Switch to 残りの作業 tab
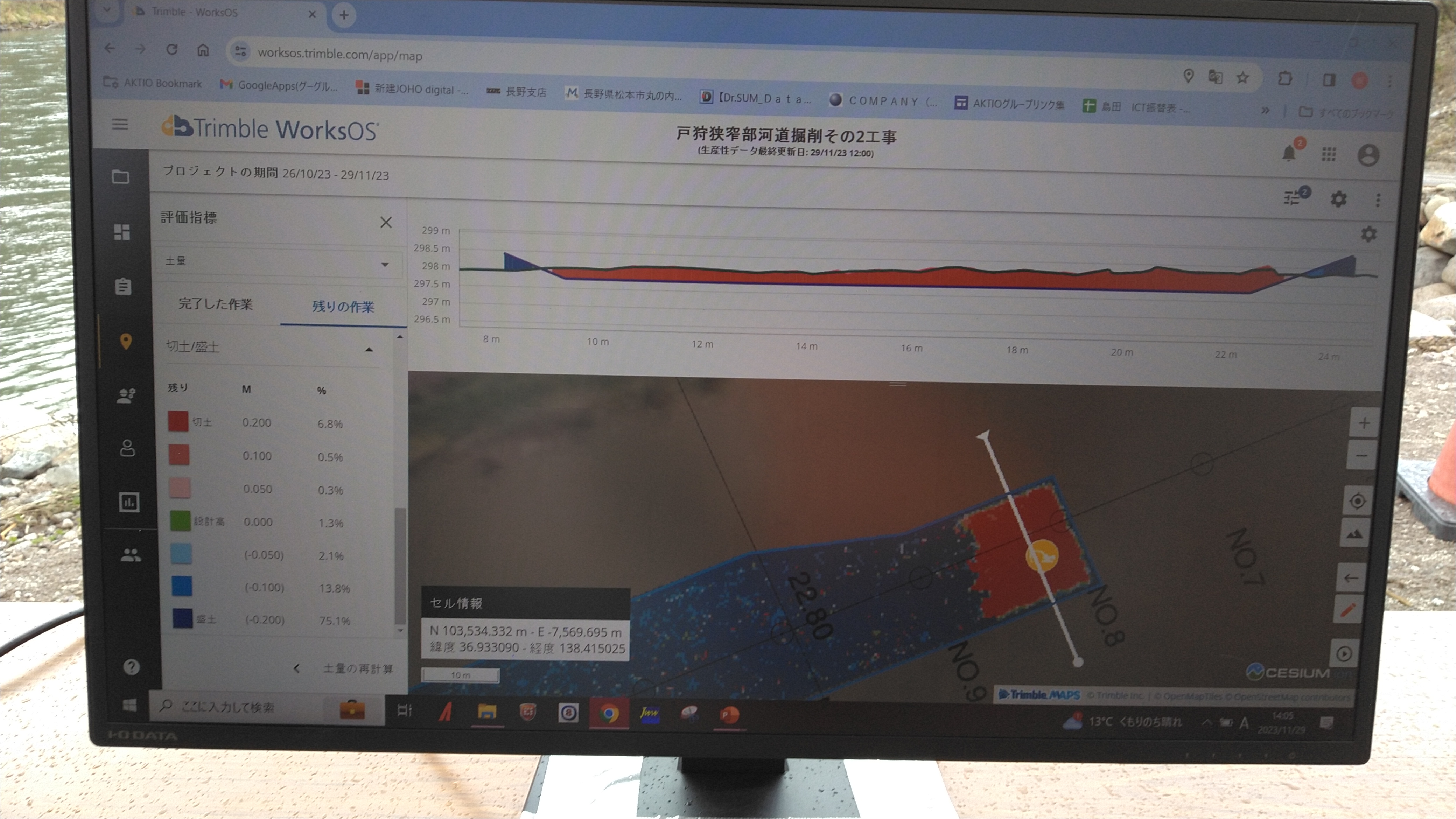This screenshot has height=819, width=1456. (x=343, y=306)
